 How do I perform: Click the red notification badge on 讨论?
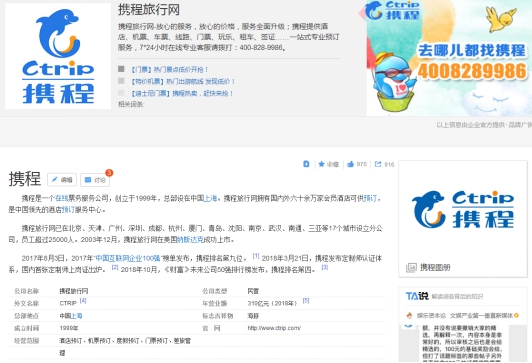(x=109, y=173)
